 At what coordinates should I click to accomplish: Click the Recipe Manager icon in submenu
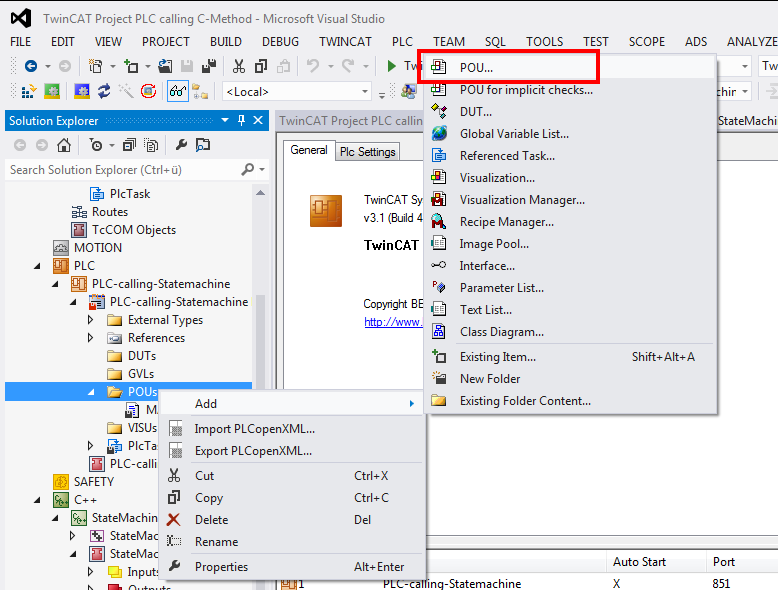(x=439, y=221)
